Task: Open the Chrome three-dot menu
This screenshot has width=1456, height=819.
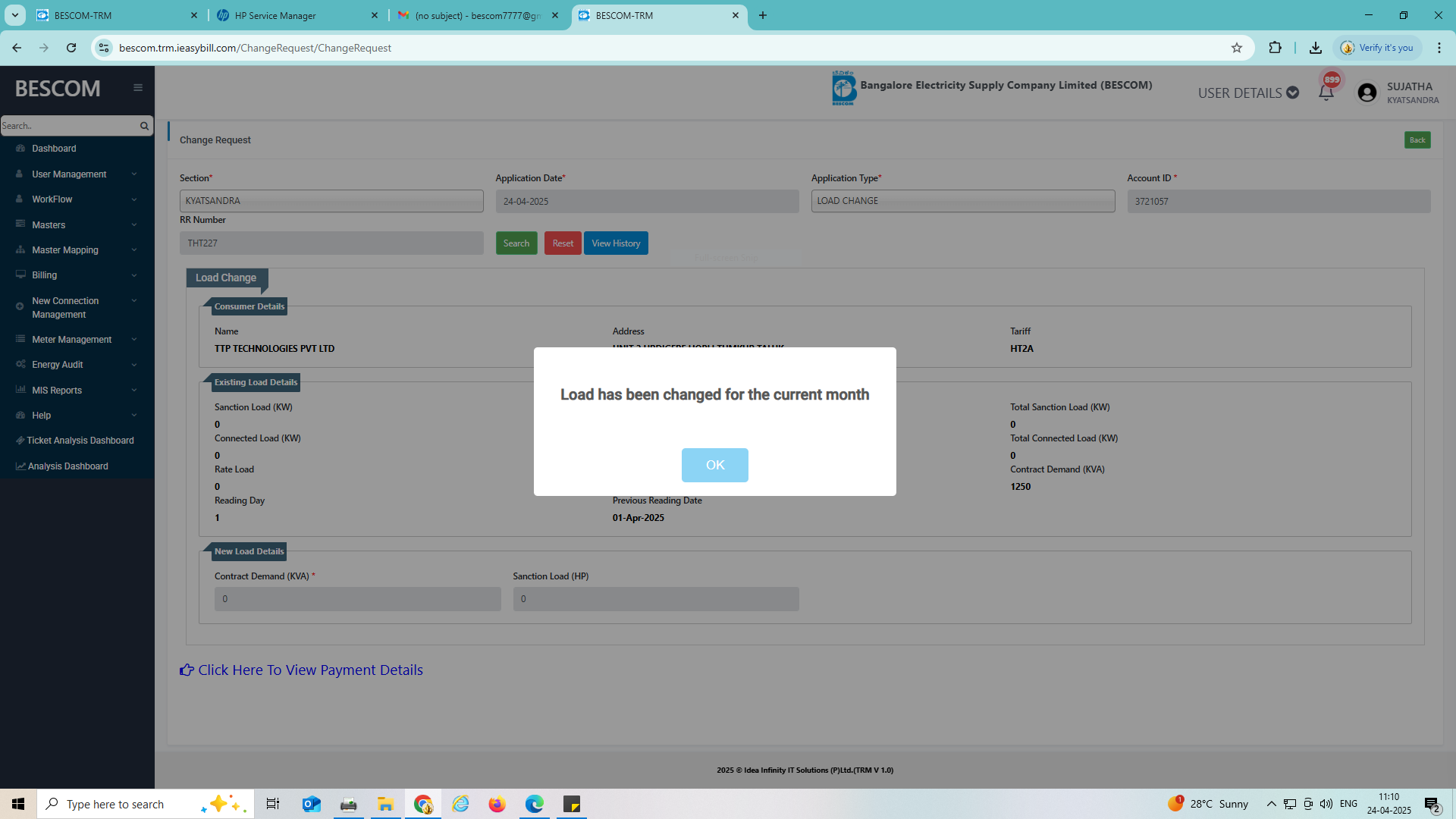Action: tap(1439, 48)
